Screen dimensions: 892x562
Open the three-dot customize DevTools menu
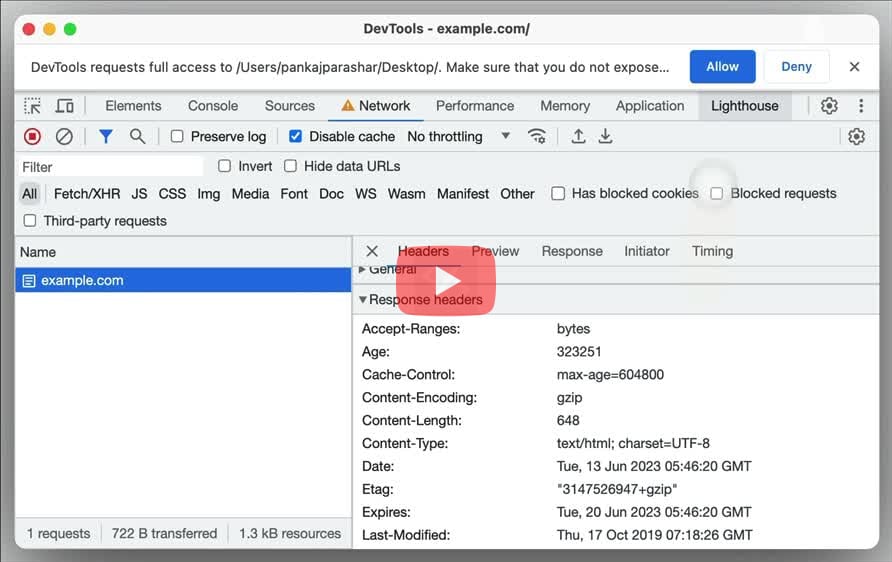861,106
